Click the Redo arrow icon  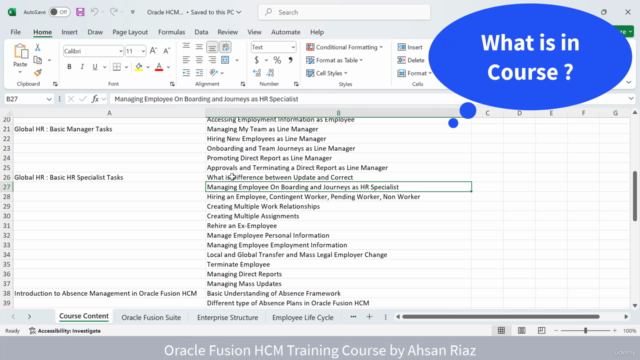(113, 12)
